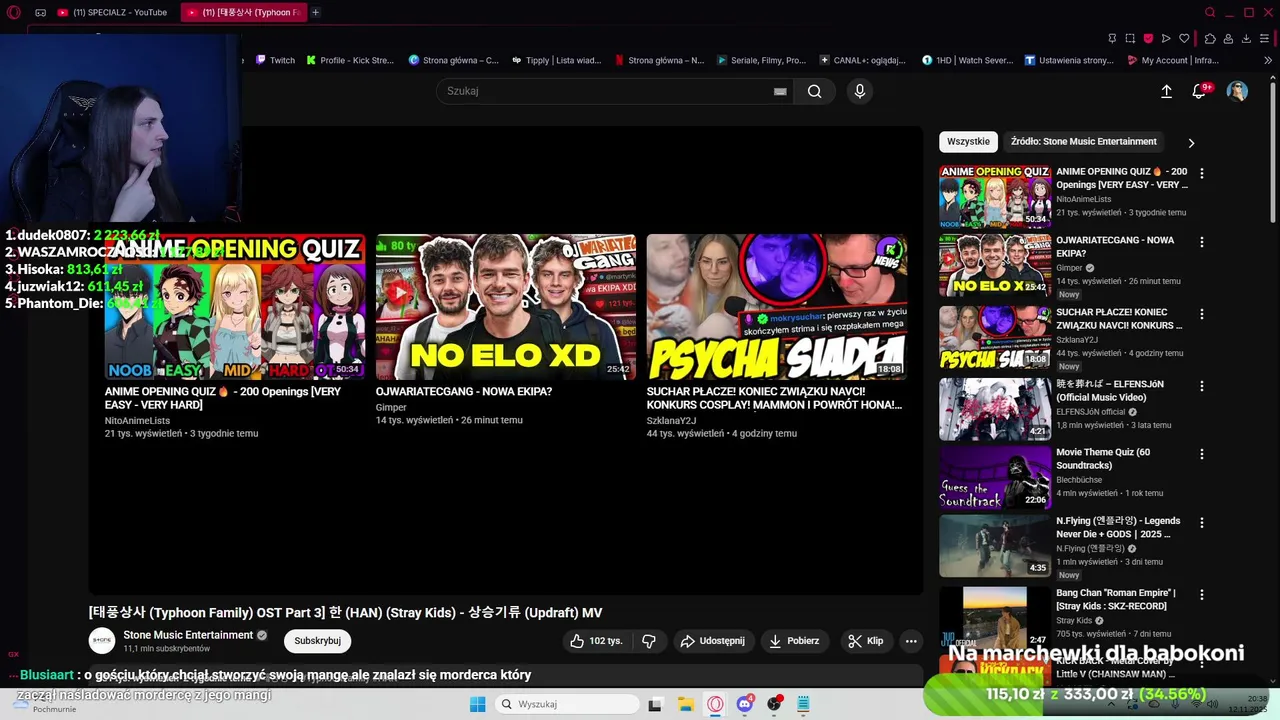The height and width of the screenshot is (720, 1280).
Task: Open the YouTube account avatar menu
Action: (x=1237, y=91)
